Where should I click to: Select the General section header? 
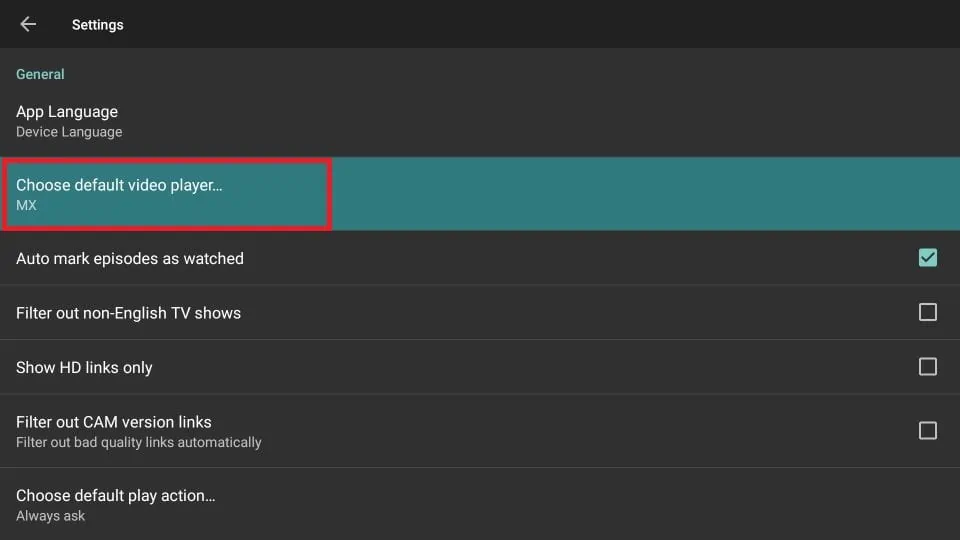40,74
